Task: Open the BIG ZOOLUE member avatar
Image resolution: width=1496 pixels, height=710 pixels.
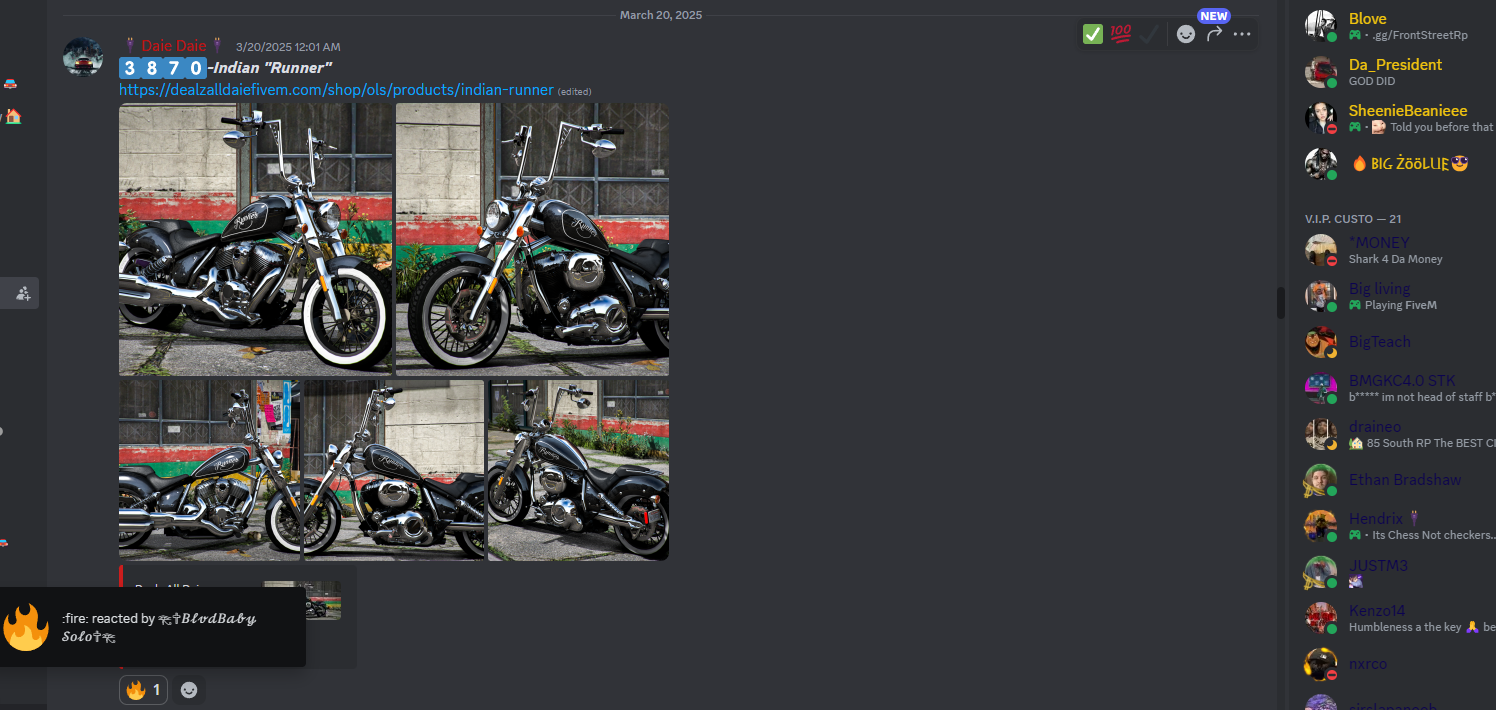Action: point(1321,164)
